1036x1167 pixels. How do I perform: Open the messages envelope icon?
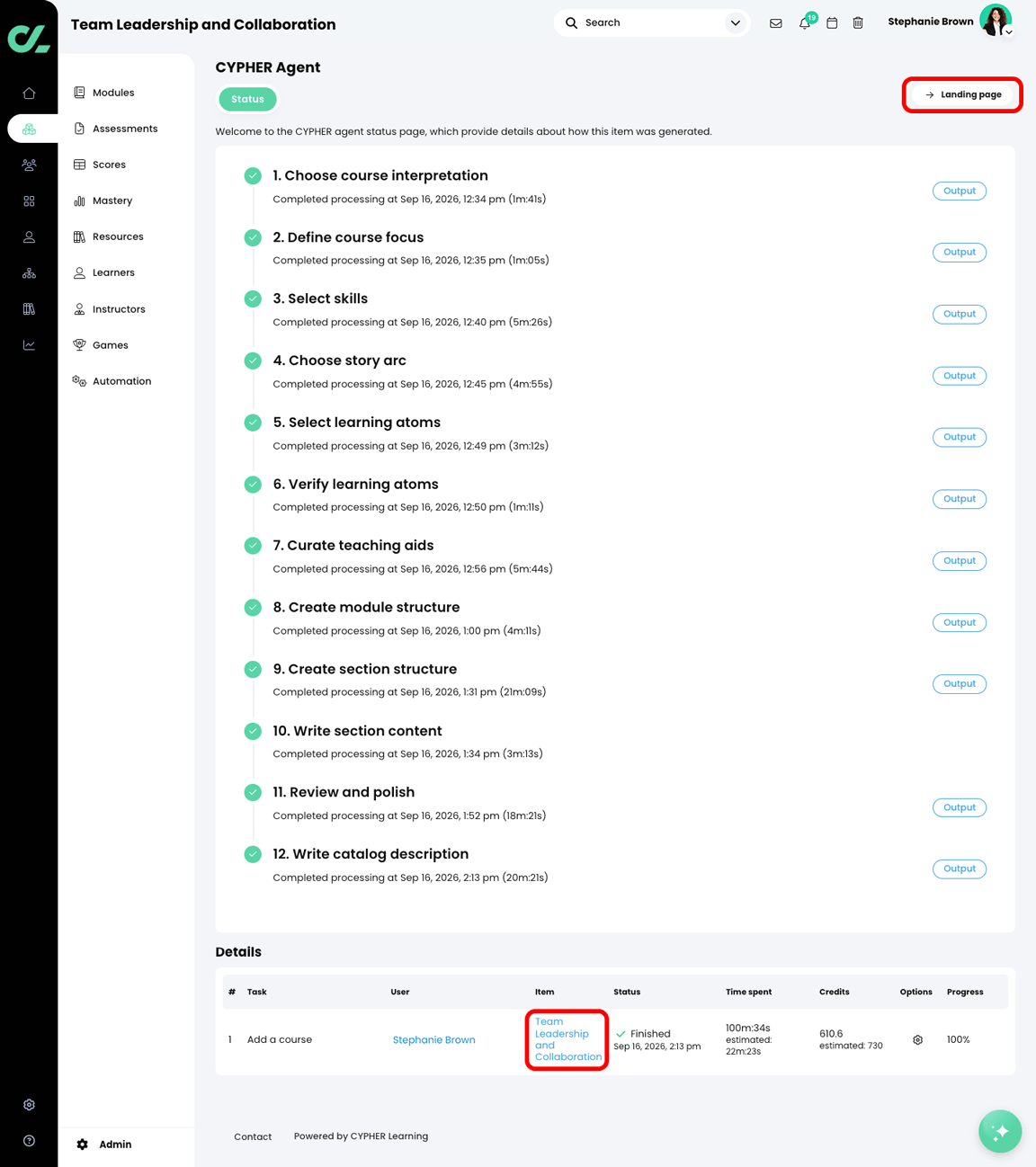pos(775,23)
